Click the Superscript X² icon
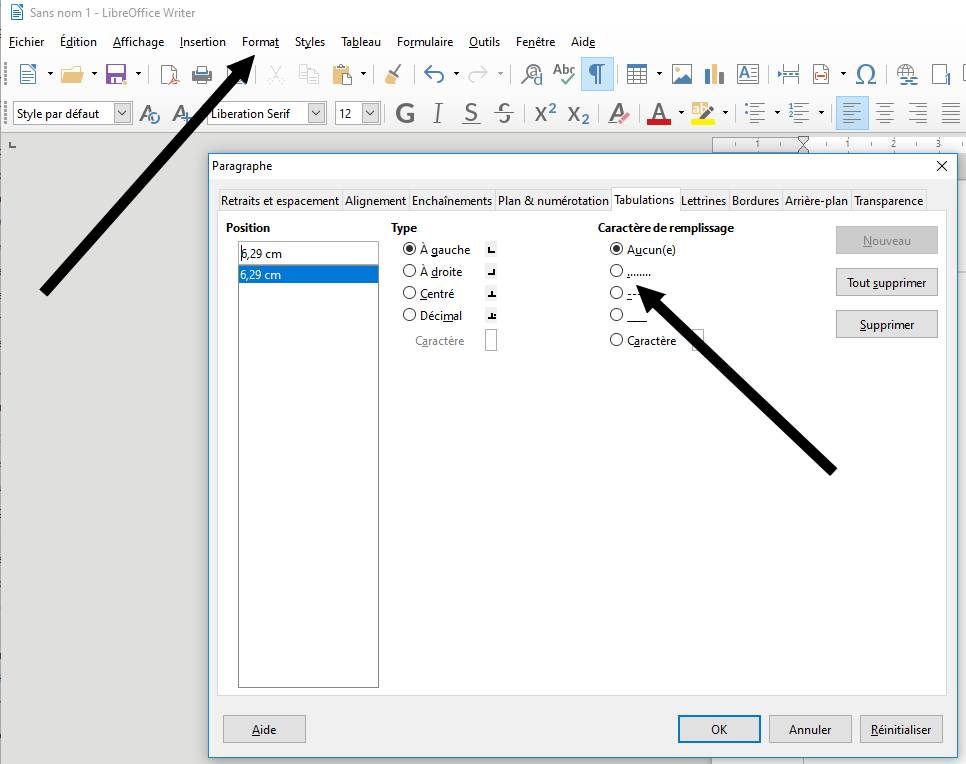The width and height of the screenshot is (966, 764). coord(545,113)
